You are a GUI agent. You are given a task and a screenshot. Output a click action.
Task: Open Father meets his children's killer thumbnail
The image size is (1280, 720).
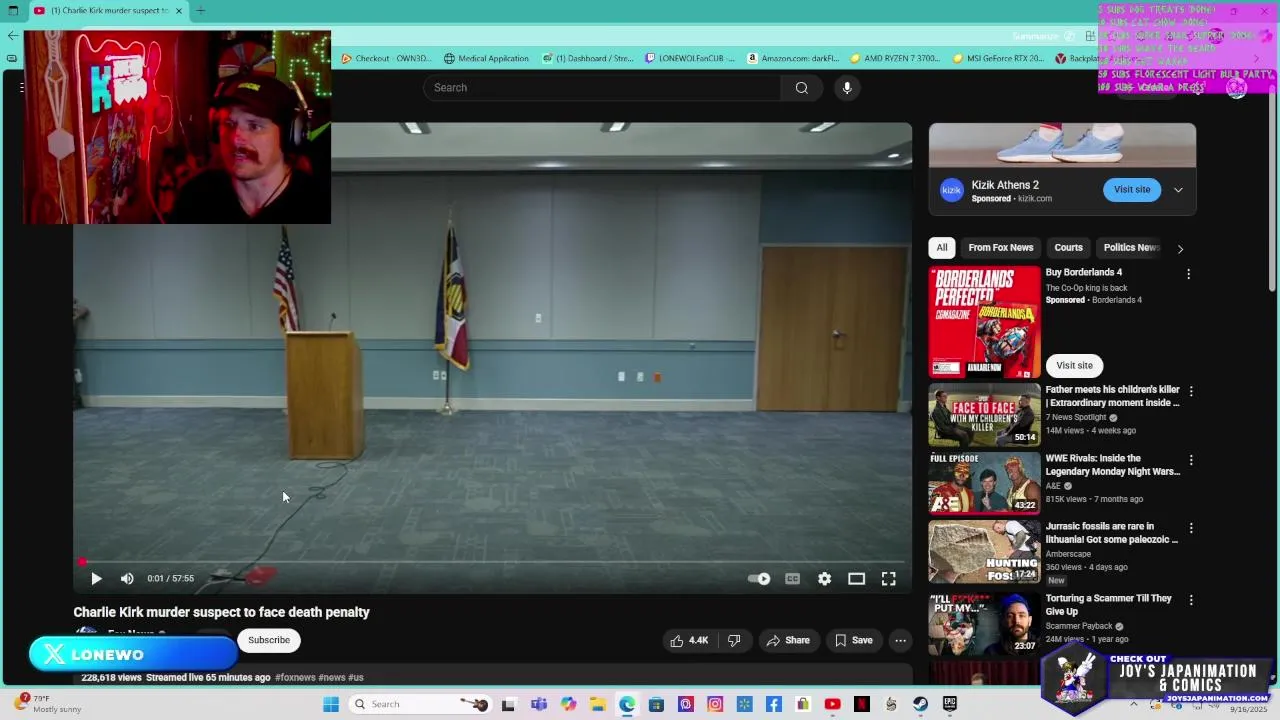coord(984,415)
